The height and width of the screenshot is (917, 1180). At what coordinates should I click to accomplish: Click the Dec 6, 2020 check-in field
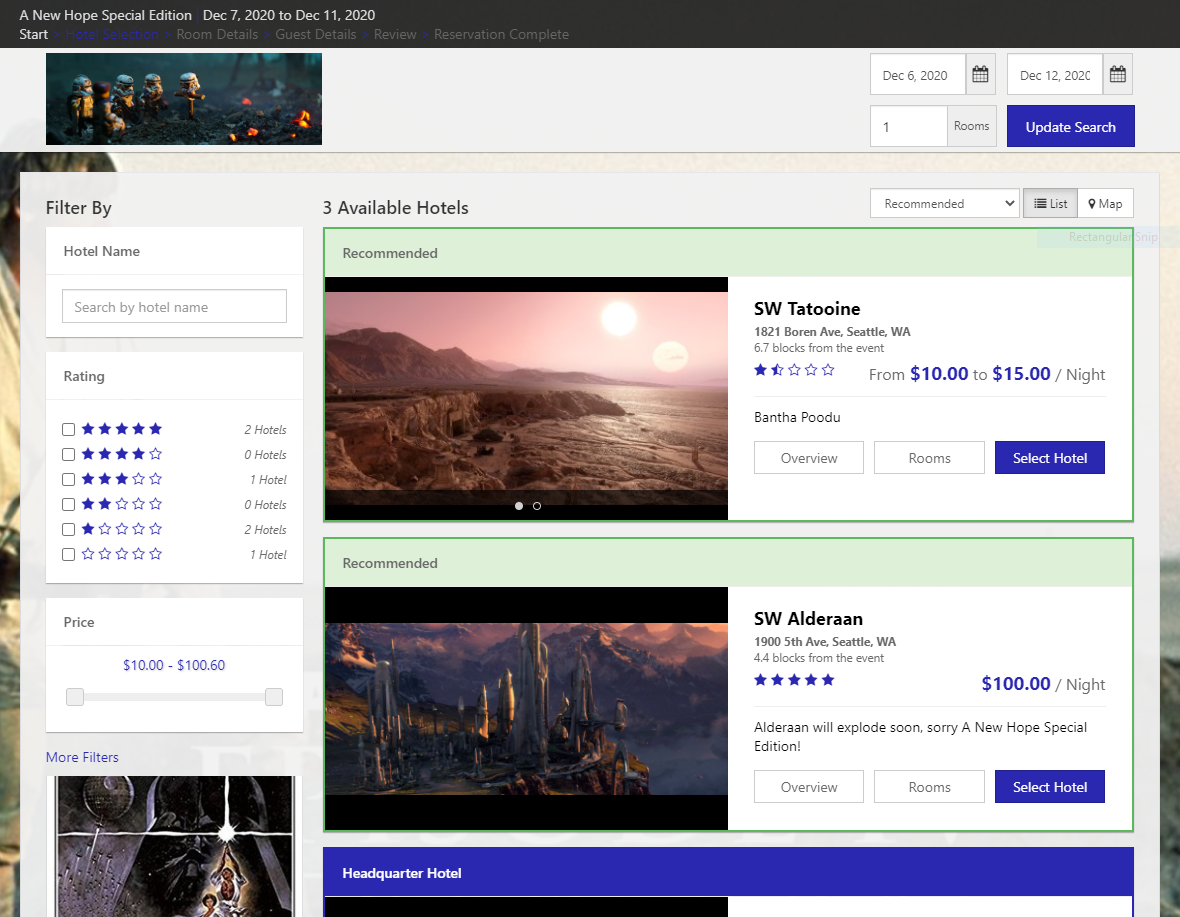pos(917,74)
